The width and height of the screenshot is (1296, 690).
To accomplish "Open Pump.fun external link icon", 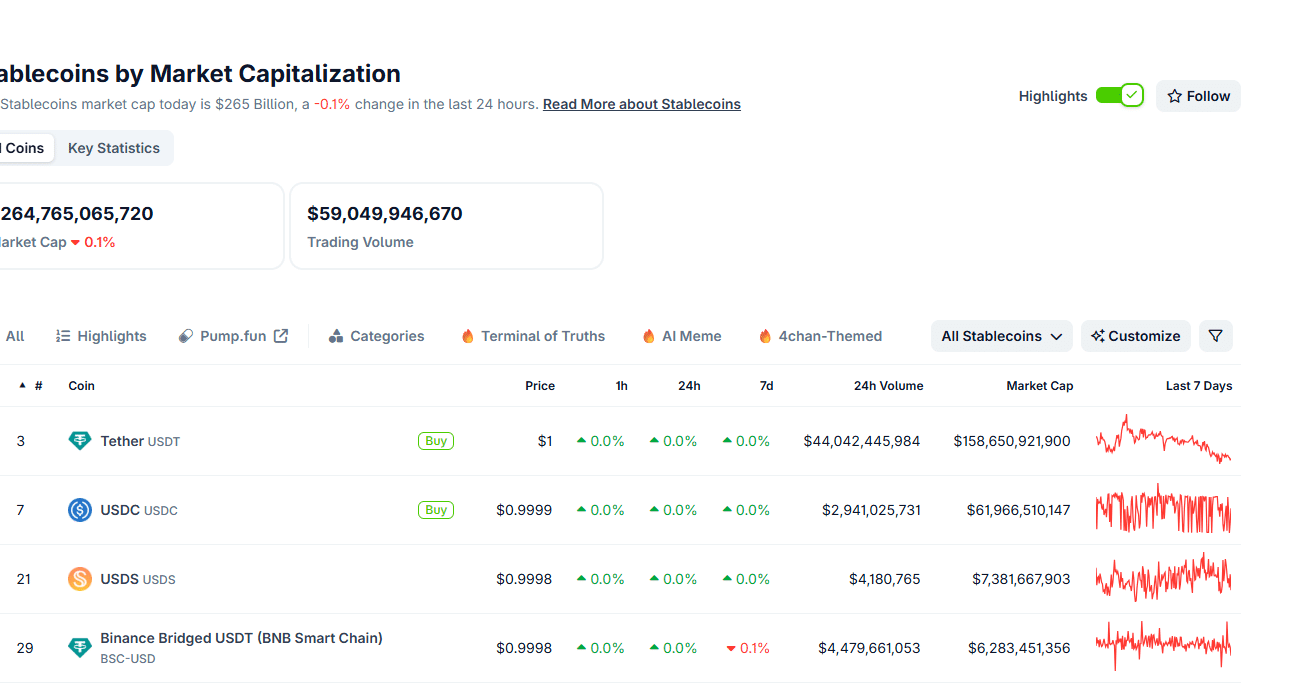I will click(281, 336).
